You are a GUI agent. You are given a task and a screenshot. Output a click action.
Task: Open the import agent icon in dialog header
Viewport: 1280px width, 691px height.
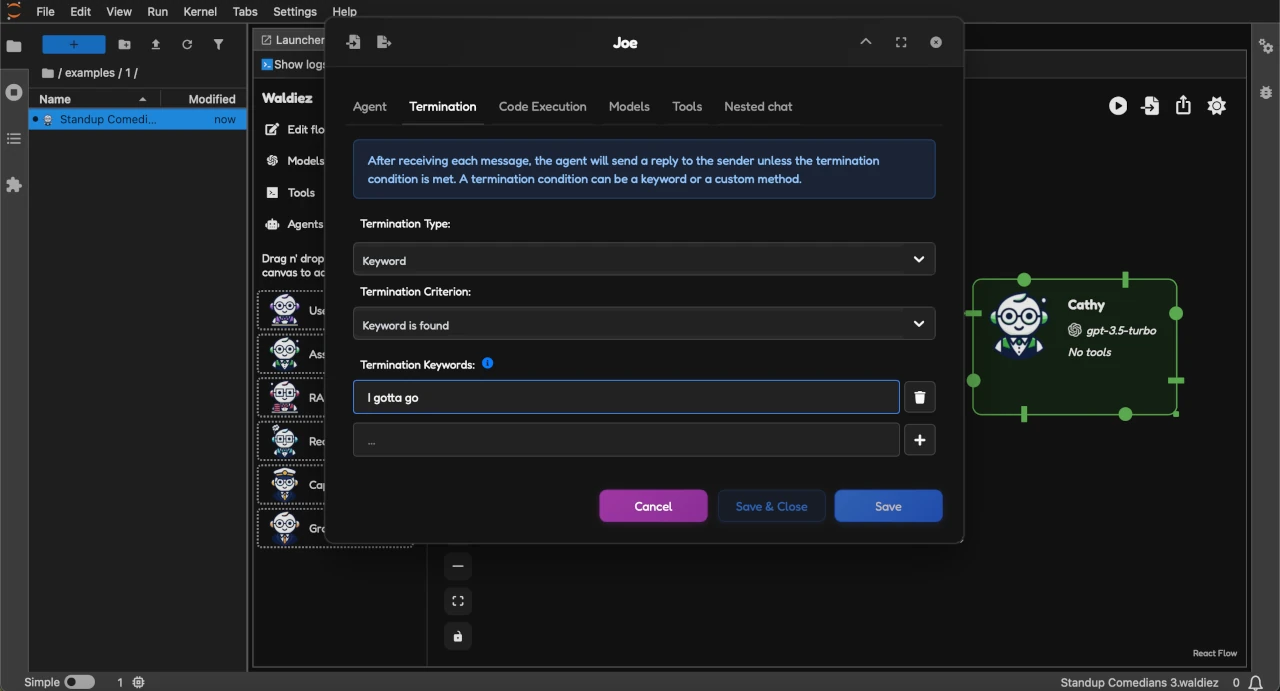[353, 42]
